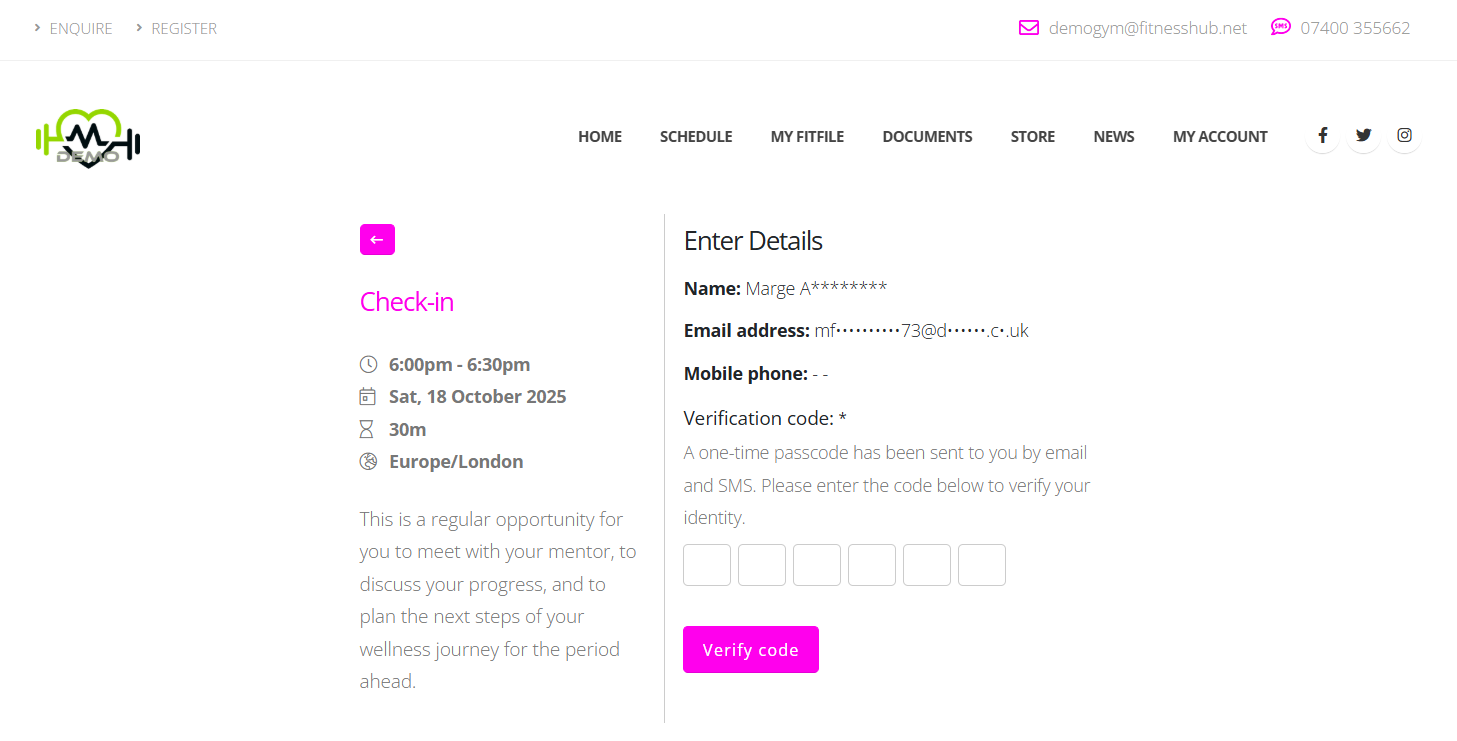Click the pink SMS bubble icon
The image size is (1457, 741).
pos(1281,27)
